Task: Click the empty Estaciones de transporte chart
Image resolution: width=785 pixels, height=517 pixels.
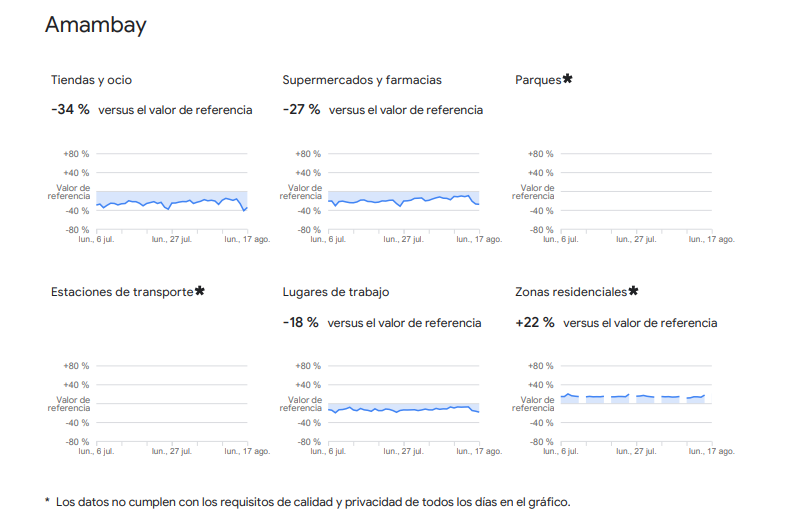Action: coord(172,404)
